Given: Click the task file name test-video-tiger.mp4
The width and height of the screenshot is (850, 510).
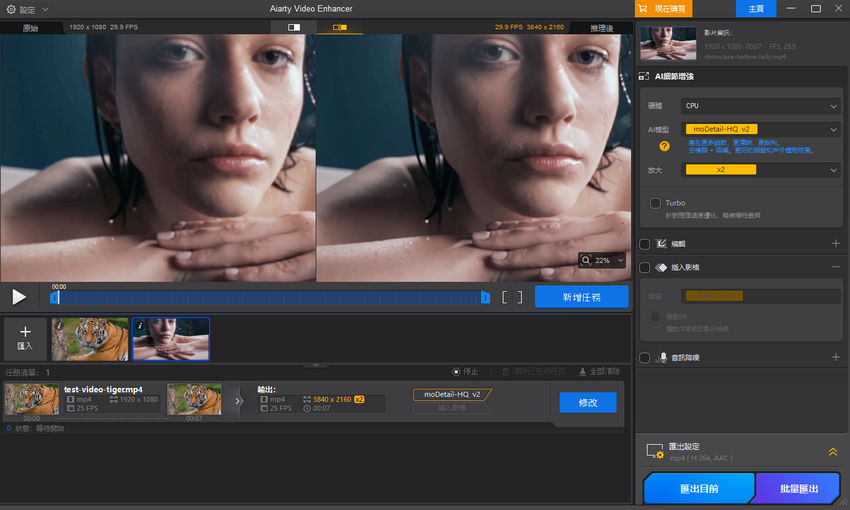Looking at the screenshot, I should click(103, 389).
